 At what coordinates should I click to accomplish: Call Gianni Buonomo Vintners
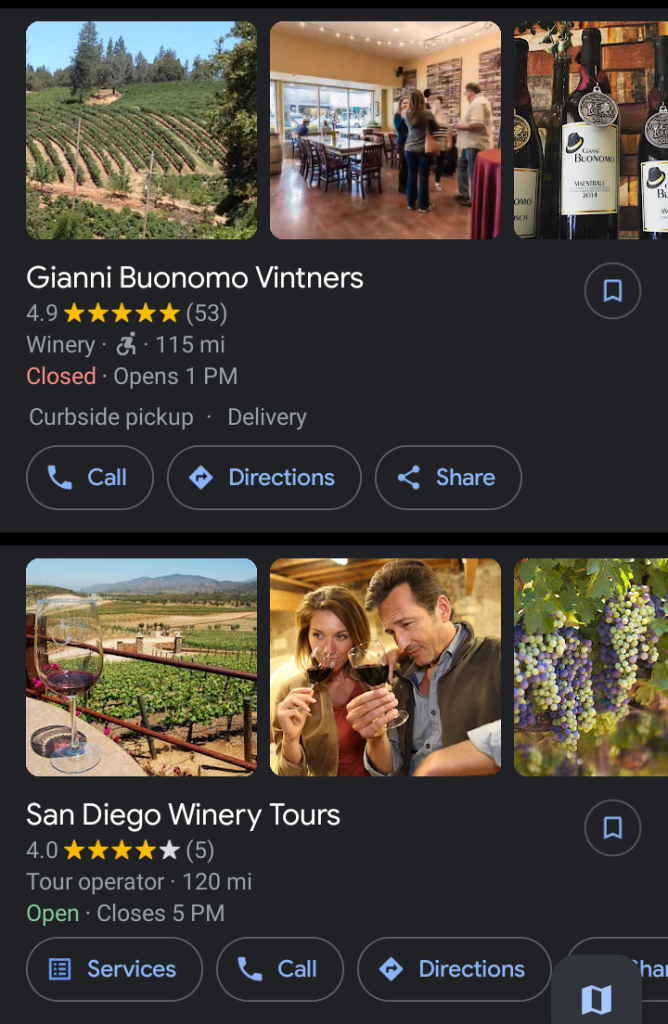click(x=89, y=478)
